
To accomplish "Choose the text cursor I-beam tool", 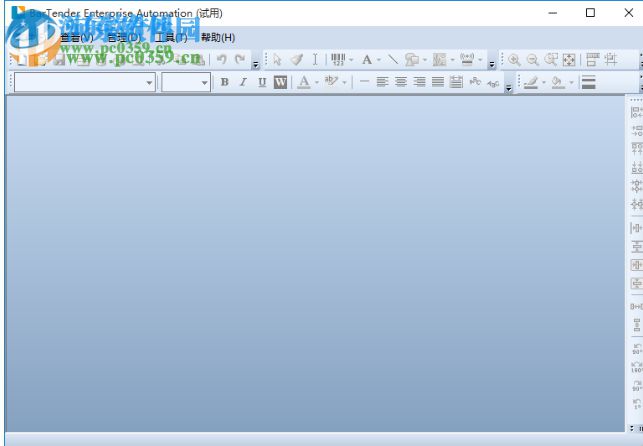I will [315, 60].
